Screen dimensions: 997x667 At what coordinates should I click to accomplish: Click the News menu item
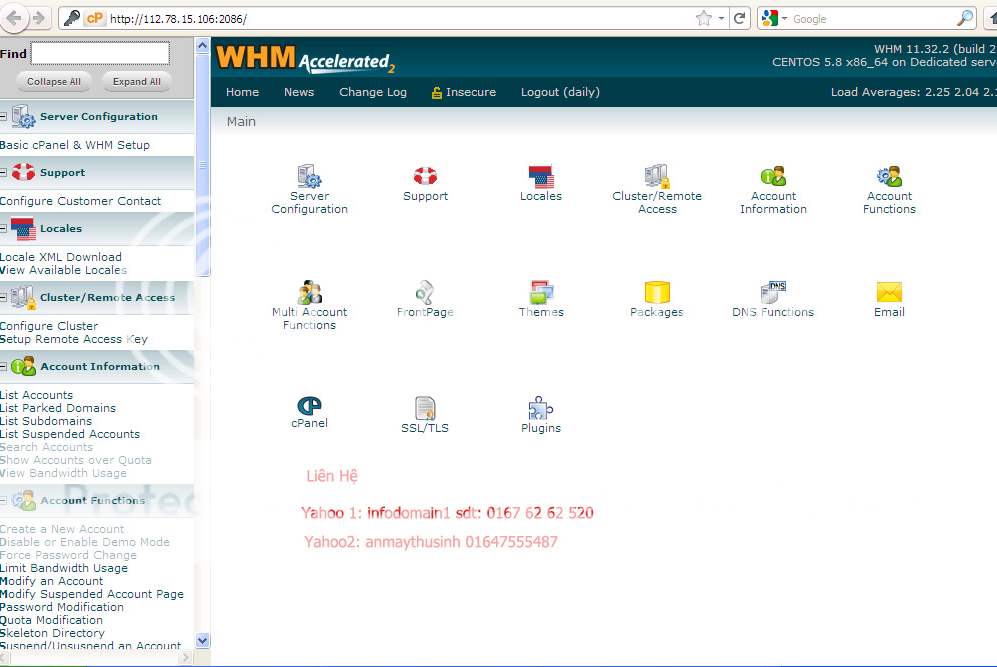tap(298, 92)
